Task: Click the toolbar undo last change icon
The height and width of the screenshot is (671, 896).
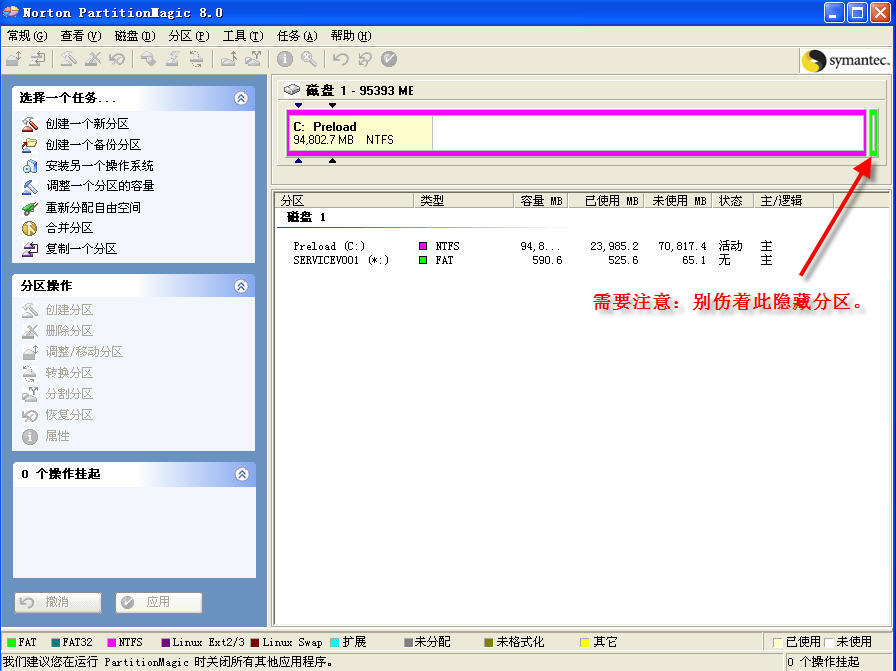Action: 341,59
